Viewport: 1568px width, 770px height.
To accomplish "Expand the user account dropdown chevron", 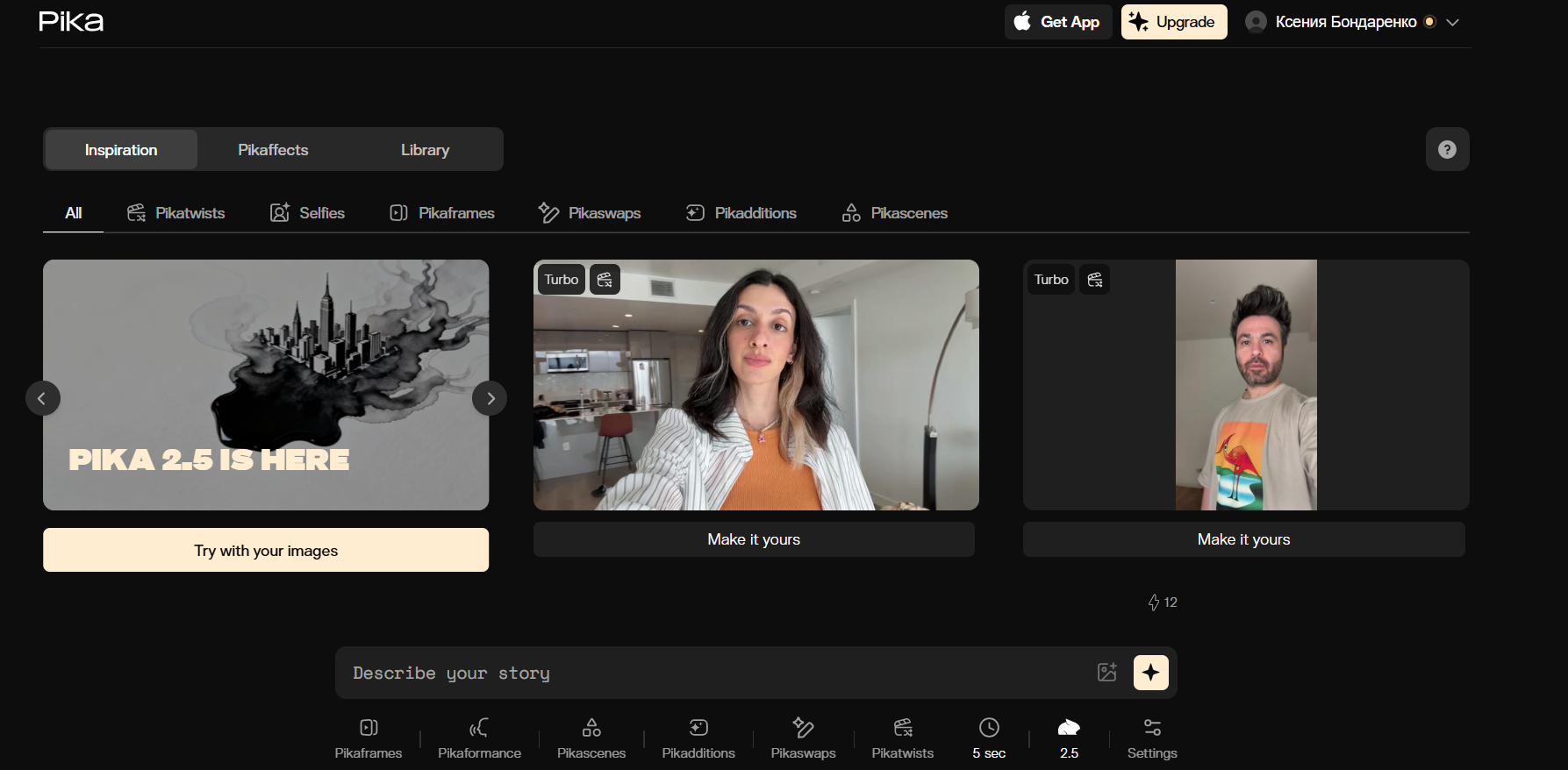I will [x=1452, y=23].
